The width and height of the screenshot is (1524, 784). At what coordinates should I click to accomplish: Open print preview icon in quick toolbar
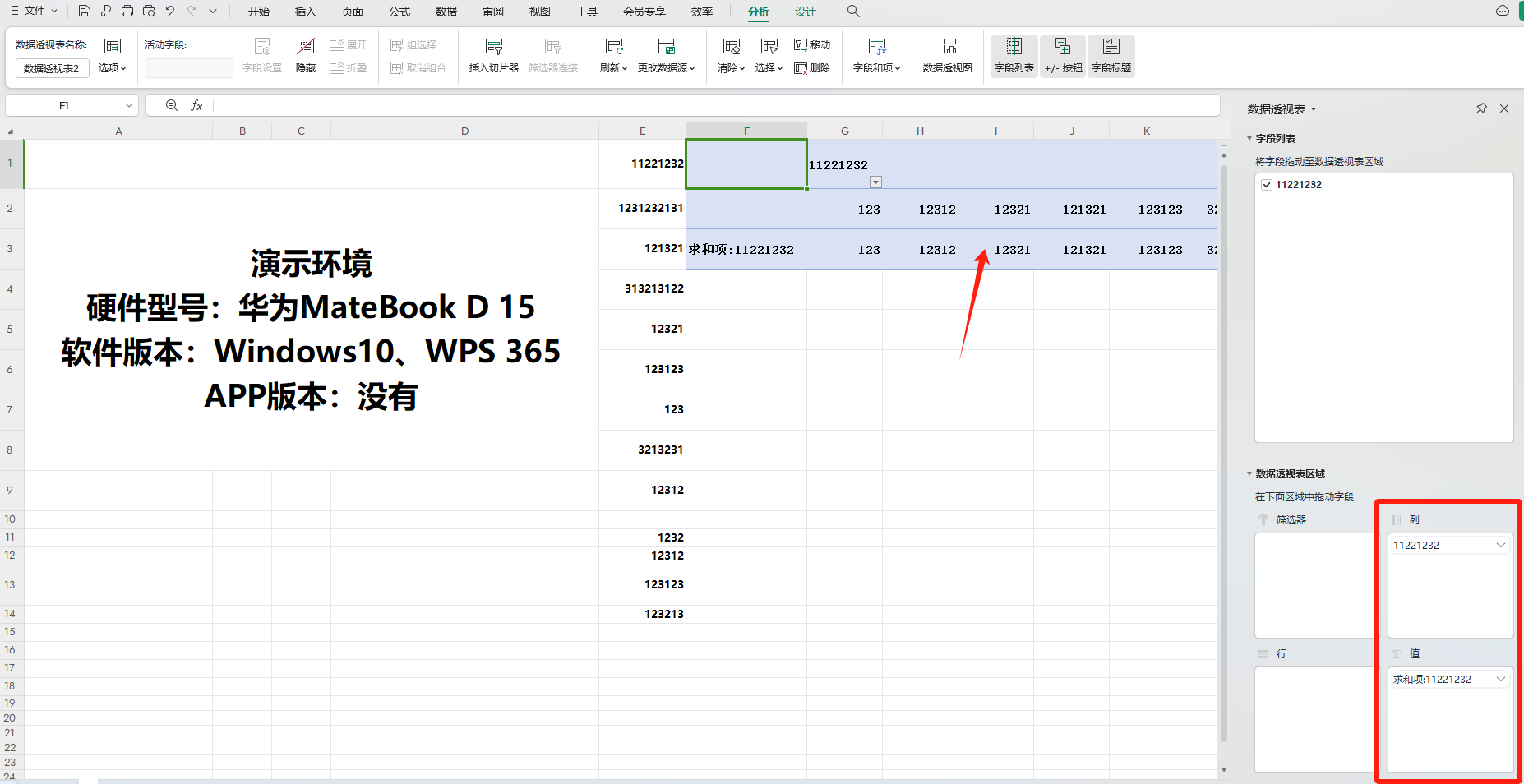(x=149, y=11)
